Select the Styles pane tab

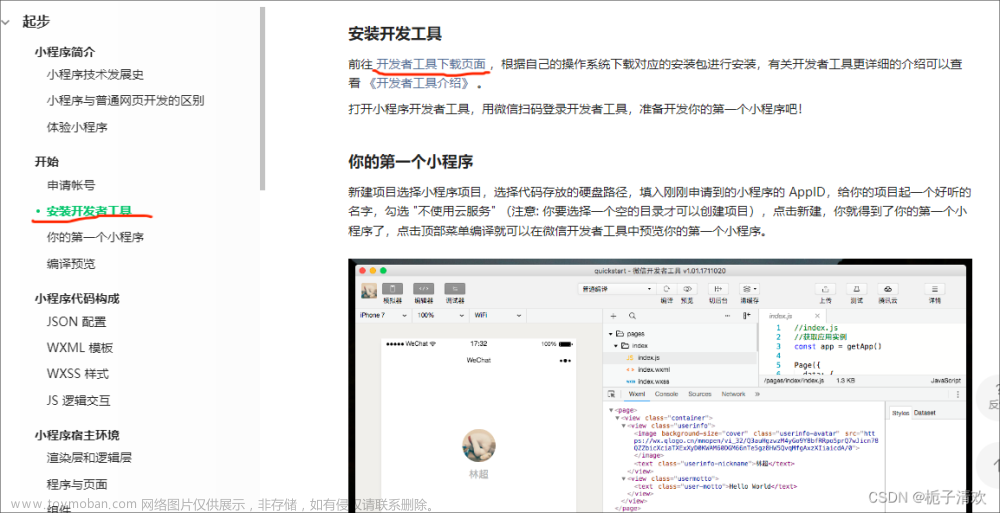(x=901, y=413)
